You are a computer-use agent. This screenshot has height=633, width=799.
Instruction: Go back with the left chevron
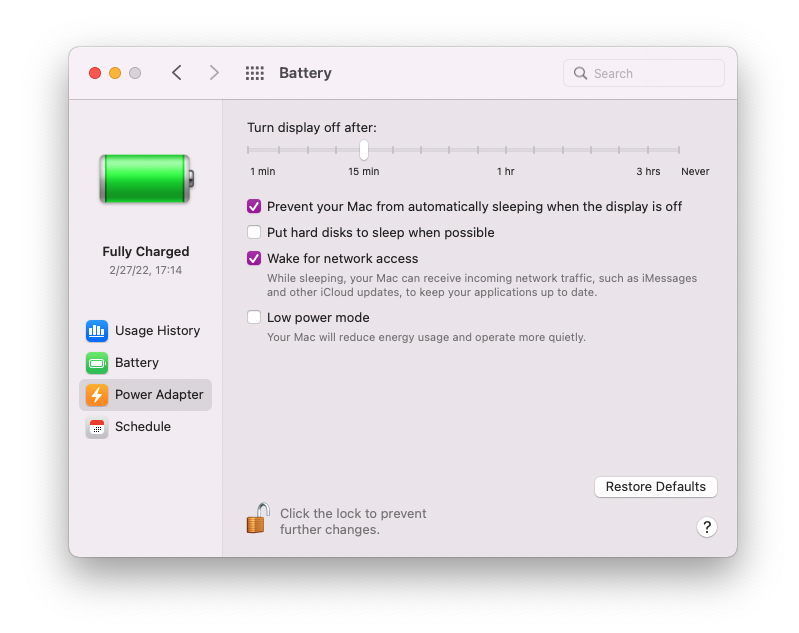(177, 73)
